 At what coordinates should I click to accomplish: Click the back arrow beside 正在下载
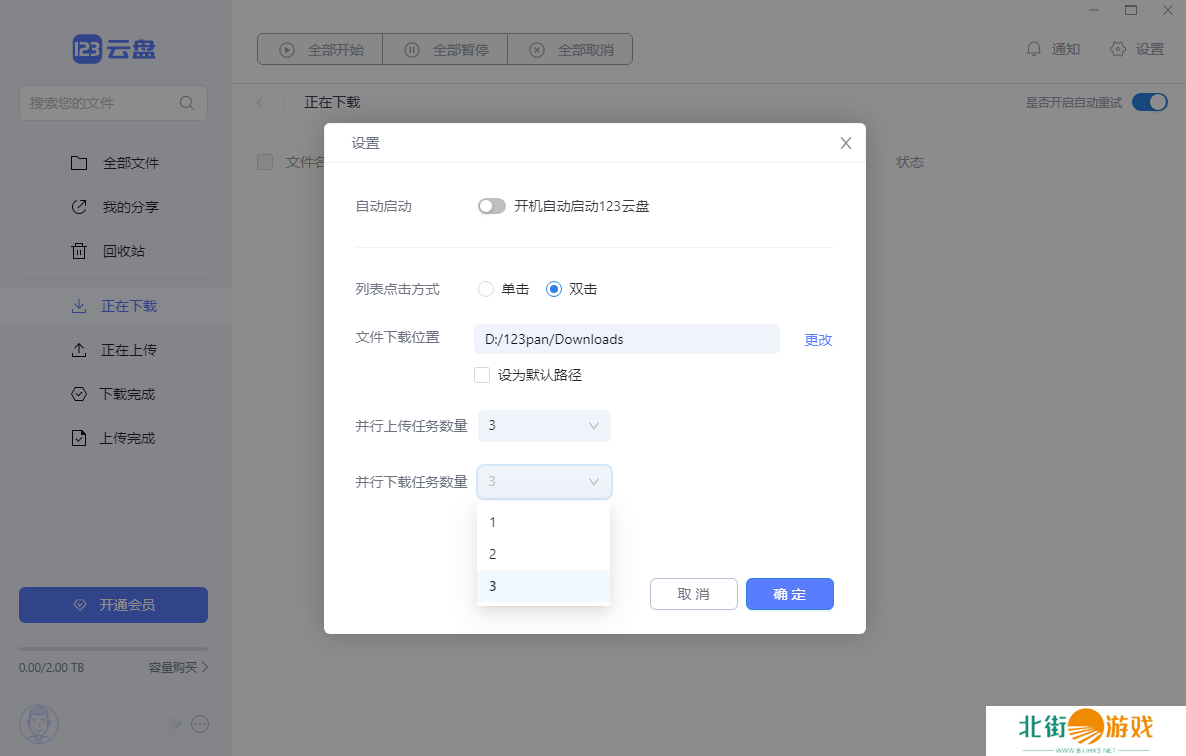click(x=260, y=102)
